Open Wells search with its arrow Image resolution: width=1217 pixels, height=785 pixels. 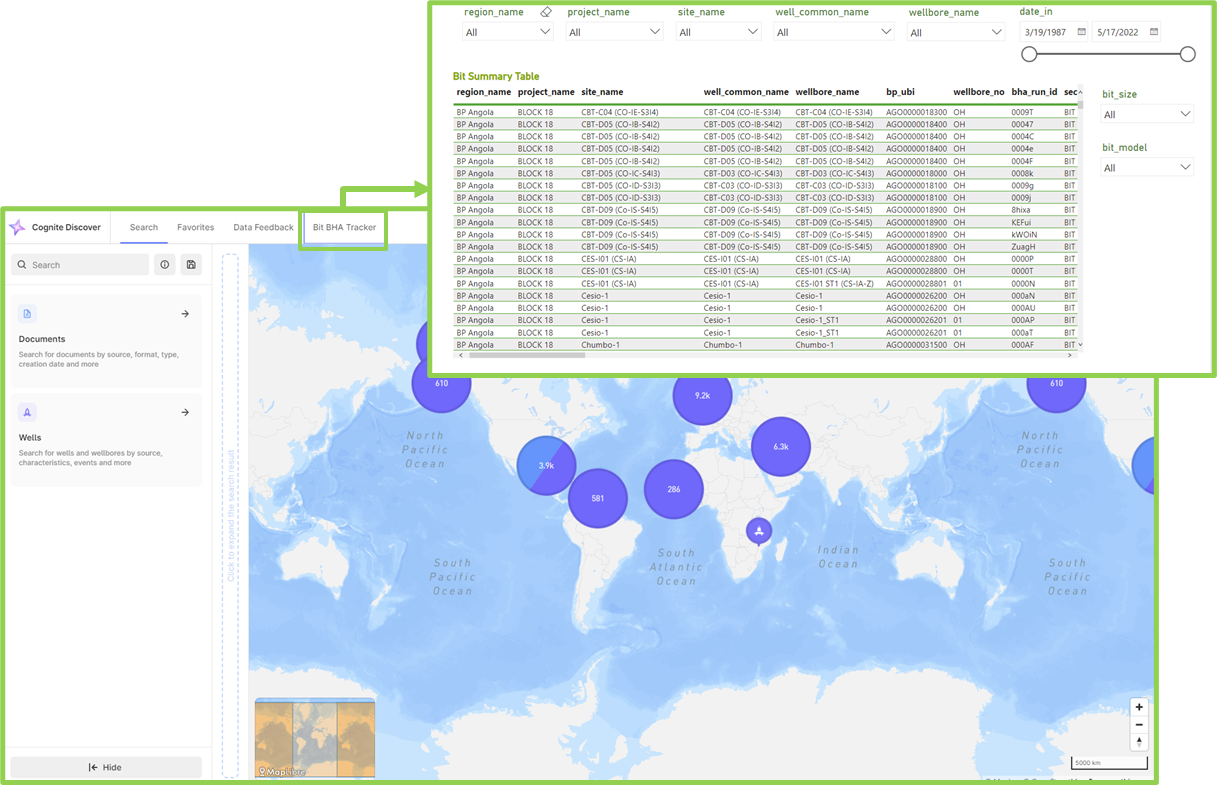185,412
